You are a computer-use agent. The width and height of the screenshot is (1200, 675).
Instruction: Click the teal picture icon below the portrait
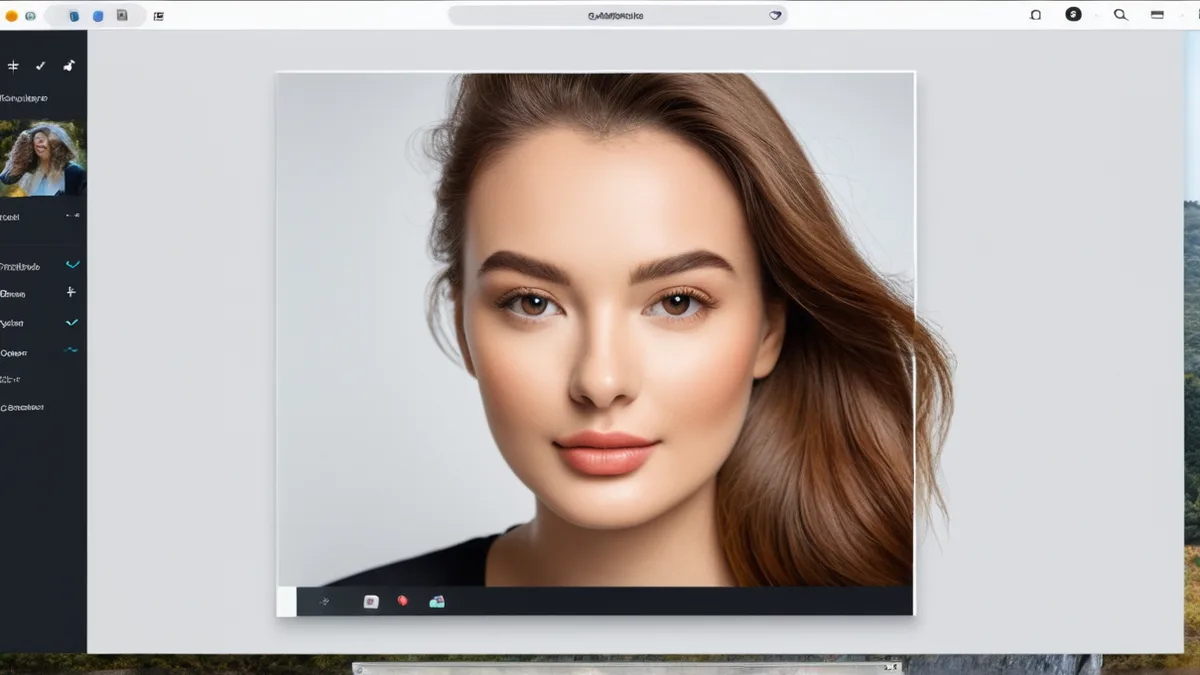(x=437, y=601)
